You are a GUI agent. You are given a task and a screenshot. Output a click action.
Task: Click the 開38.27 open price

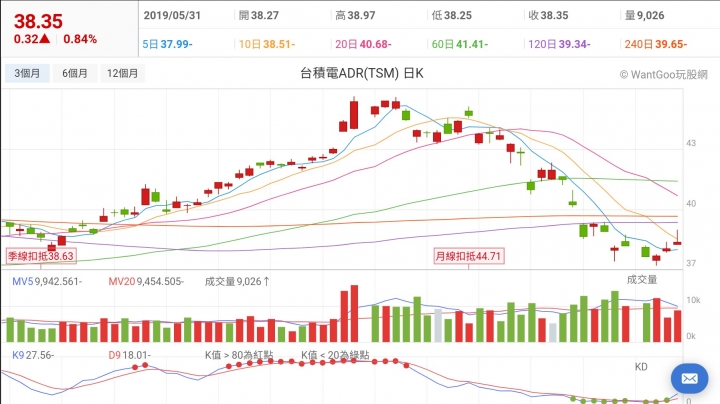click(x=259, y=15)
